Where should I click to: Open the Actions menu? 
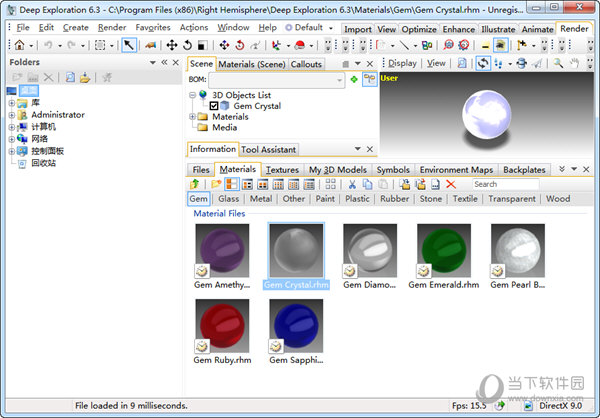click(194, 28)
